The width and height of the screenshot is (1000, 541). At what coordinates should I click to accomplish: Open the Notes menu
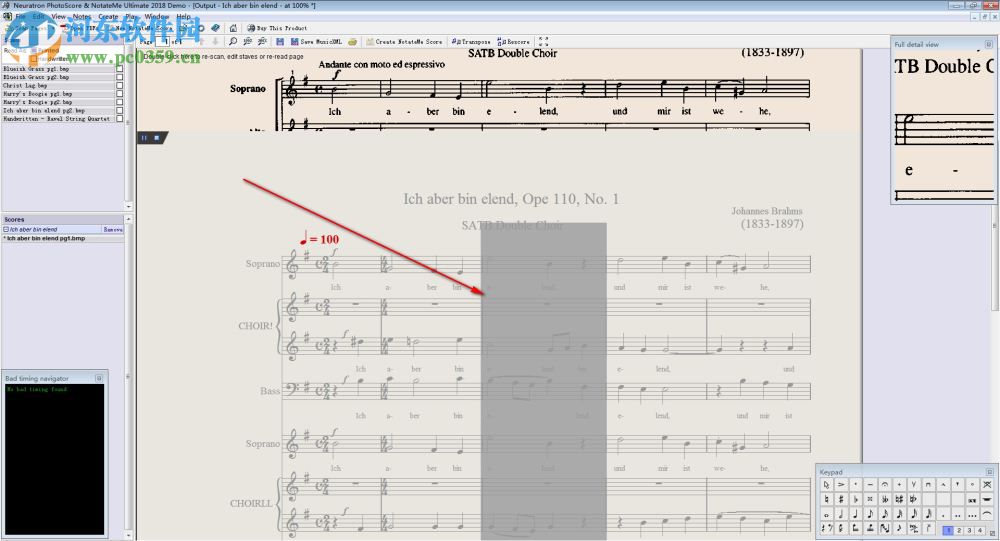[82, 17]
